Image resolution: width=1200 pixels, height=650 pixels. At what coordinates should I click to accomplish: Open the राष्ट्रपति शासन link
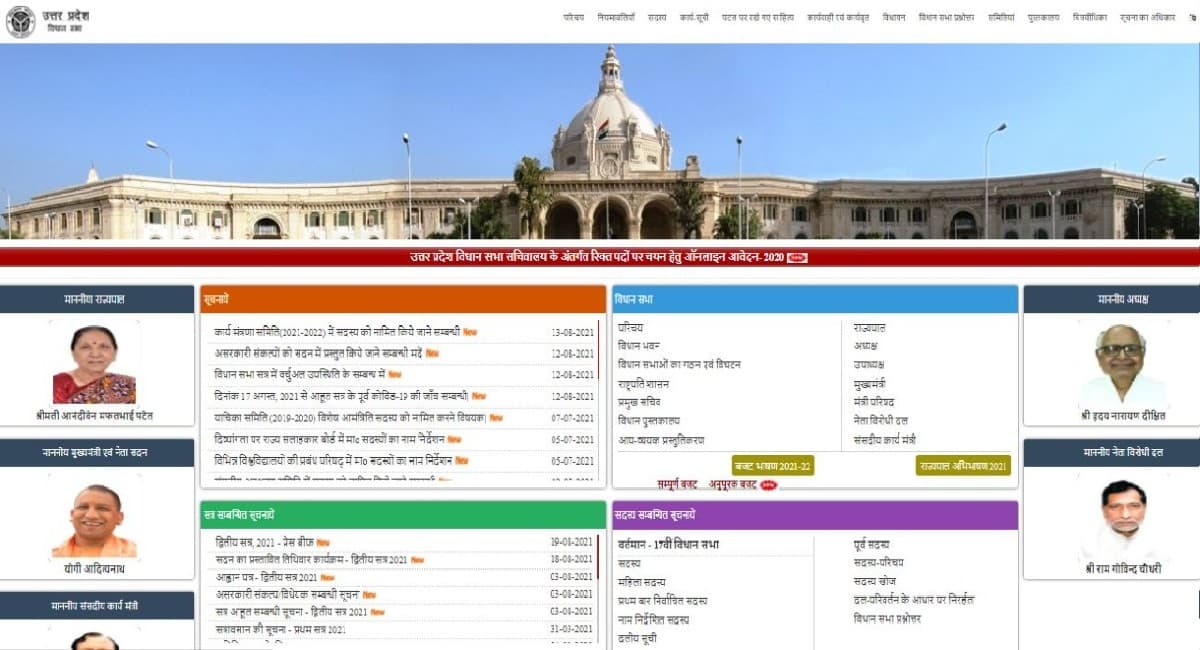pos(643,383)
